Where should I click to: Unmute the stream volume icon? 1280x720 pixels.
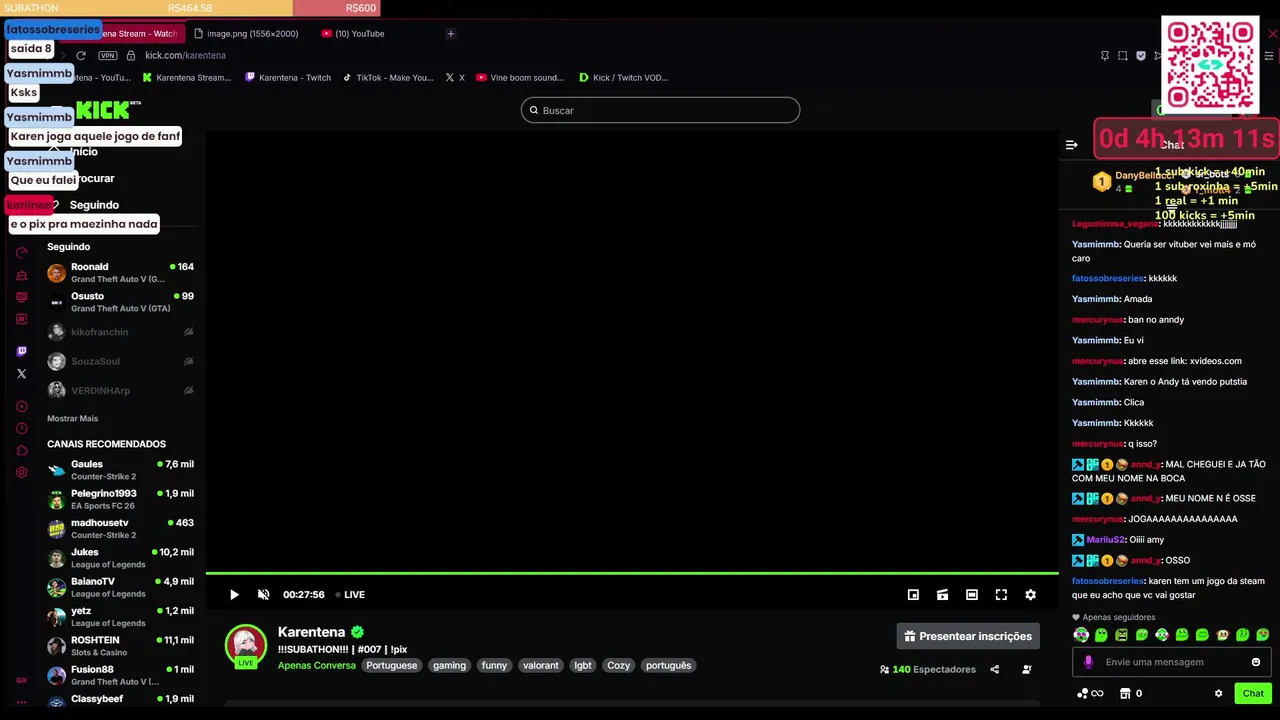263,595
